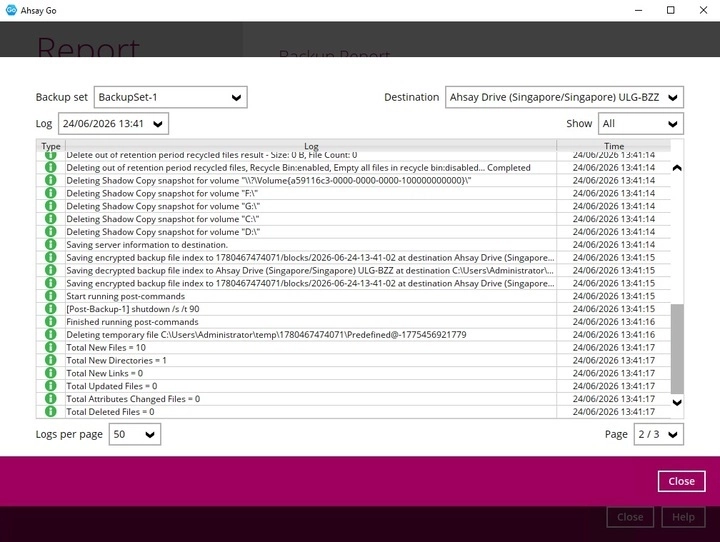Open the Show filter dropdown set to All
This screenshot has height=542, width=720.
[641, 124]
